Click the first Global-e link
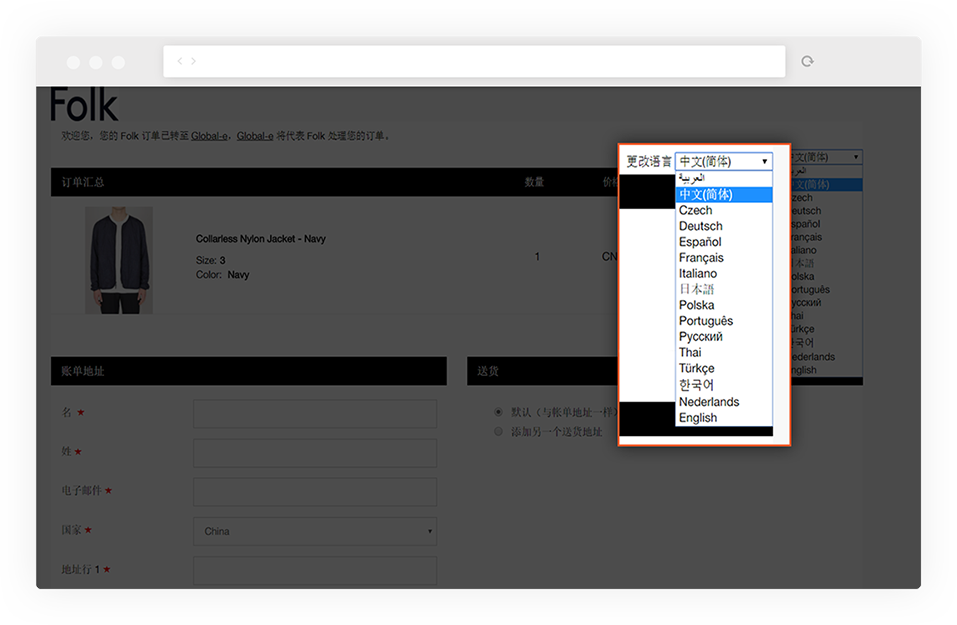Screen dimensions: 957x625 (209, 135)
